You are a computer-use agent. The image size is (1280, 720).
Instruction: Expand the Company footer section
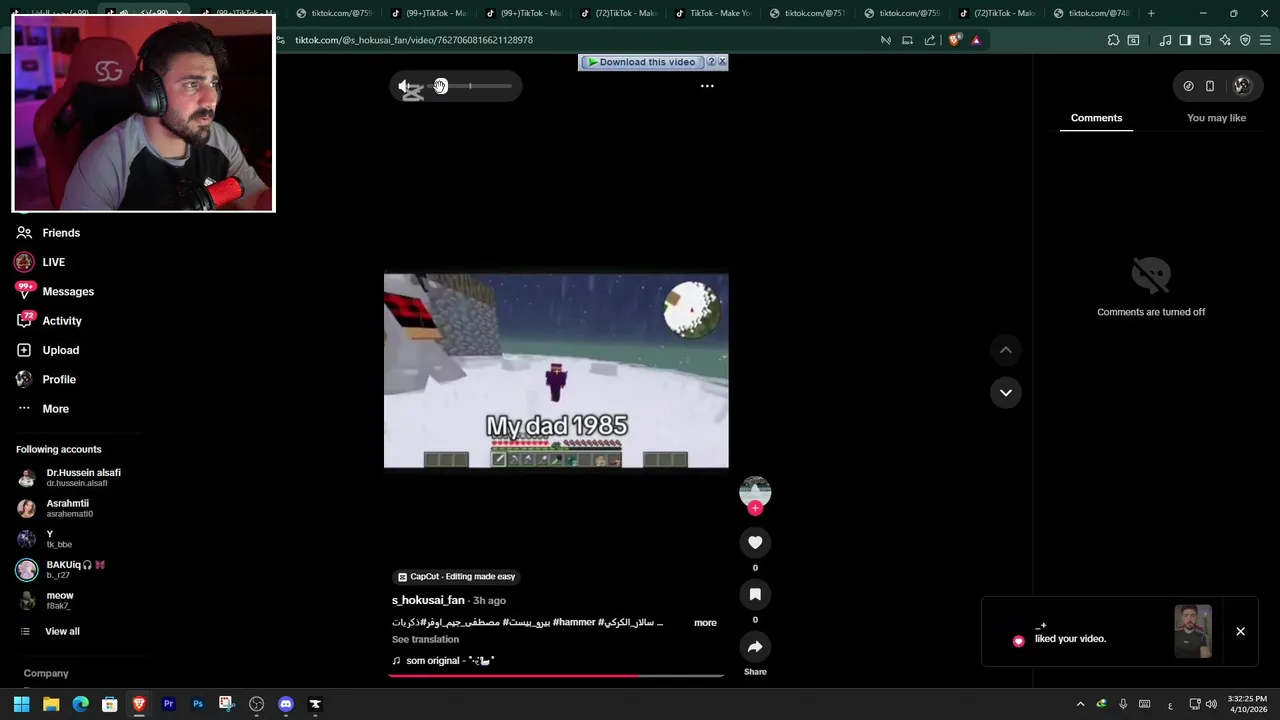(x=46, y=673)
